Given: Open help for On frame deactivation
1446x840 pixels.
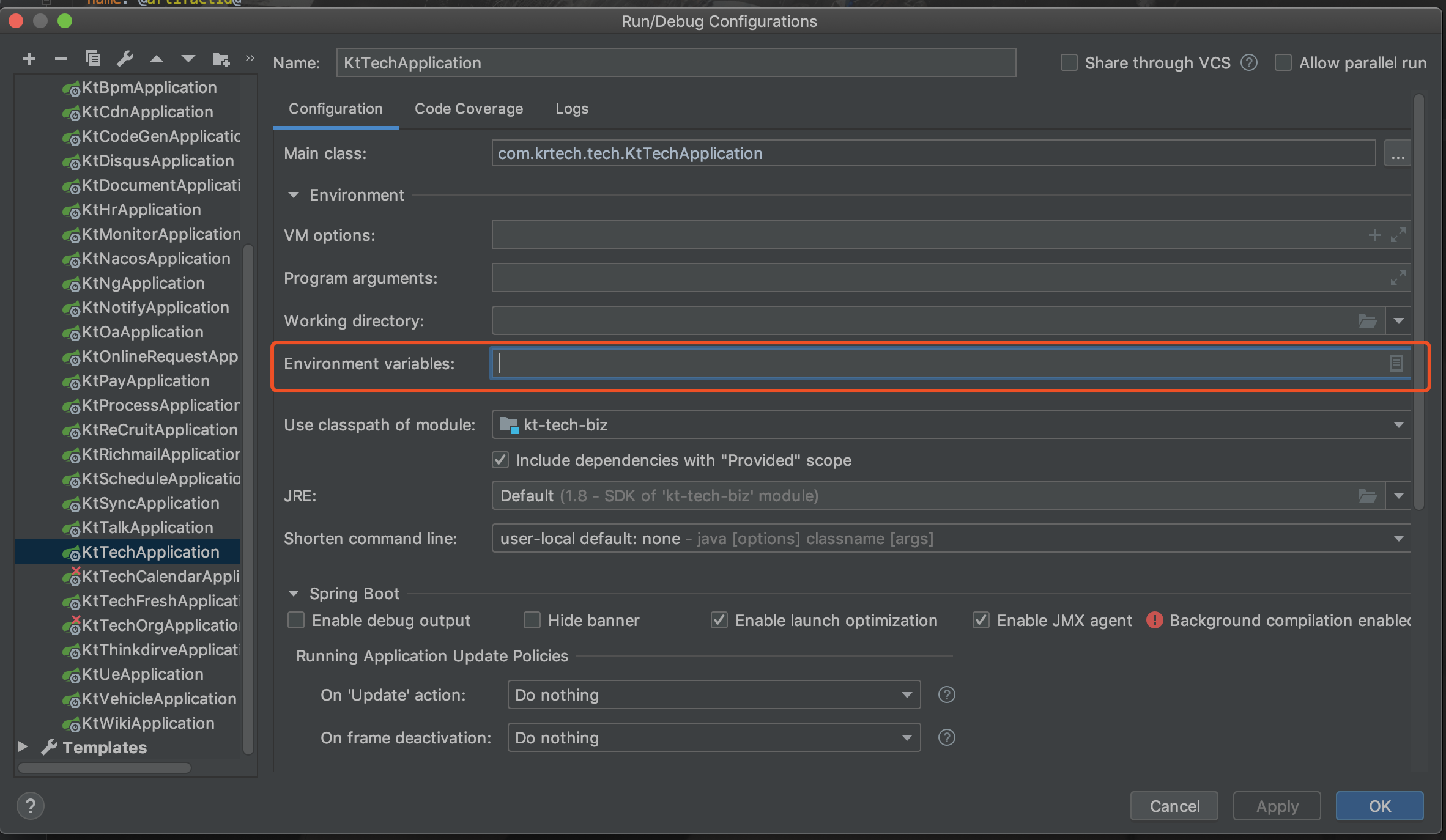Looking at the screenshot, I should [x=947, y=738].
